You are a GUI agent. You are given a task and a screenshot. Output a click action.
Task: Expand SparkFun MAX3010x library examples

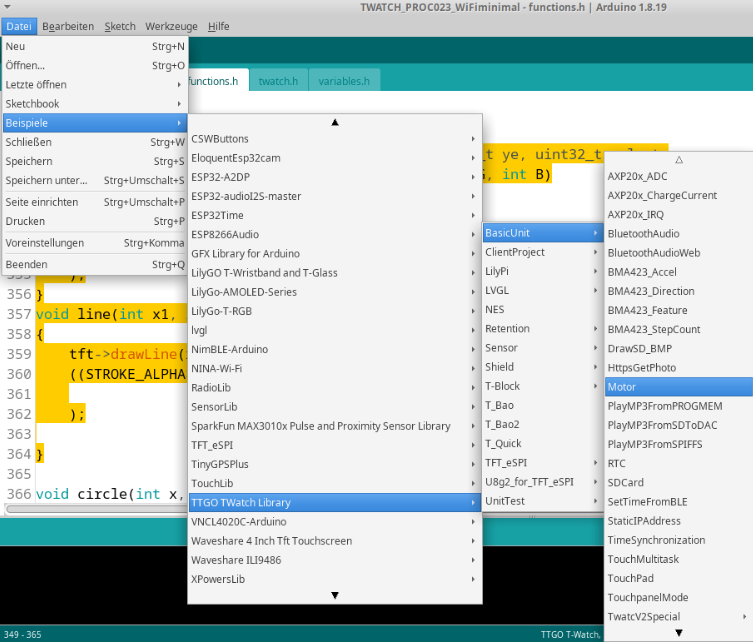tap(335, 426)
